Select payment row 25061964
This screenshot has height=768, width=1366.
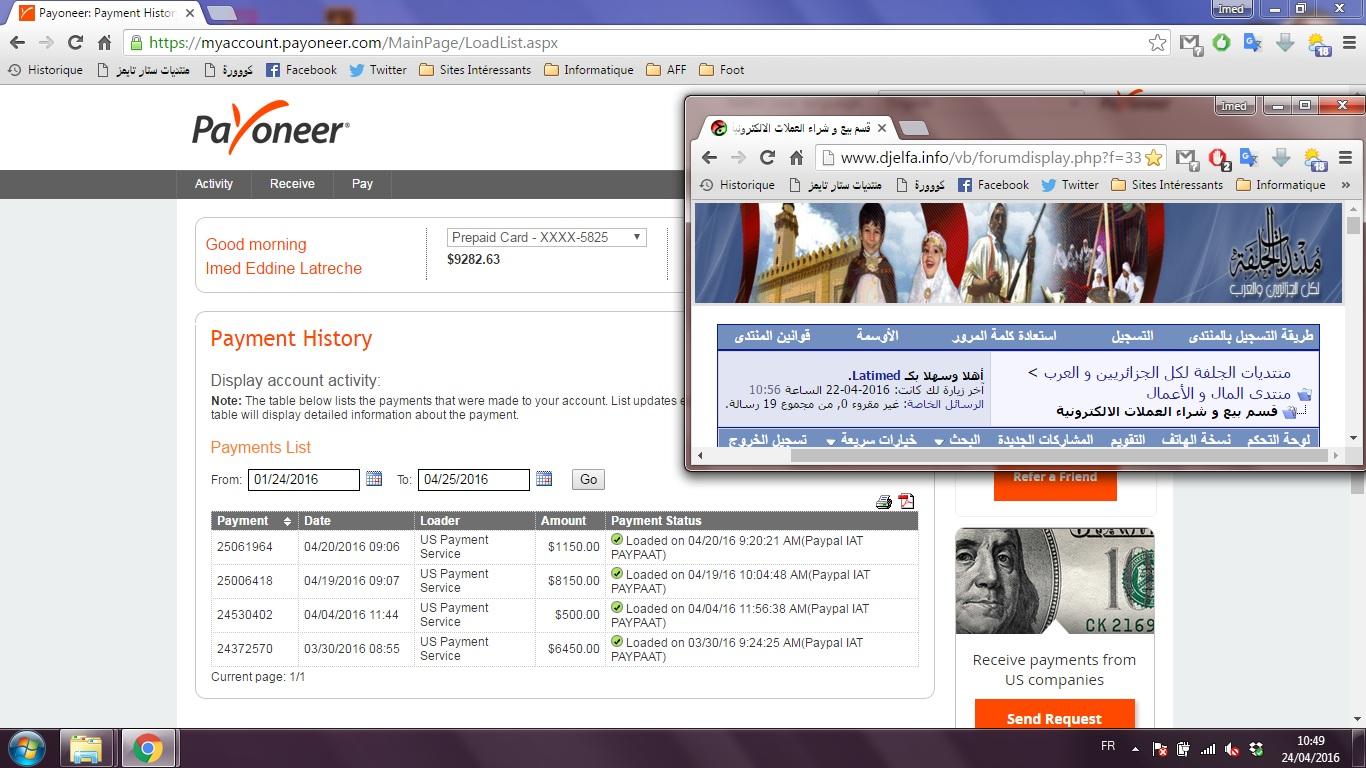tap(564, 547)
